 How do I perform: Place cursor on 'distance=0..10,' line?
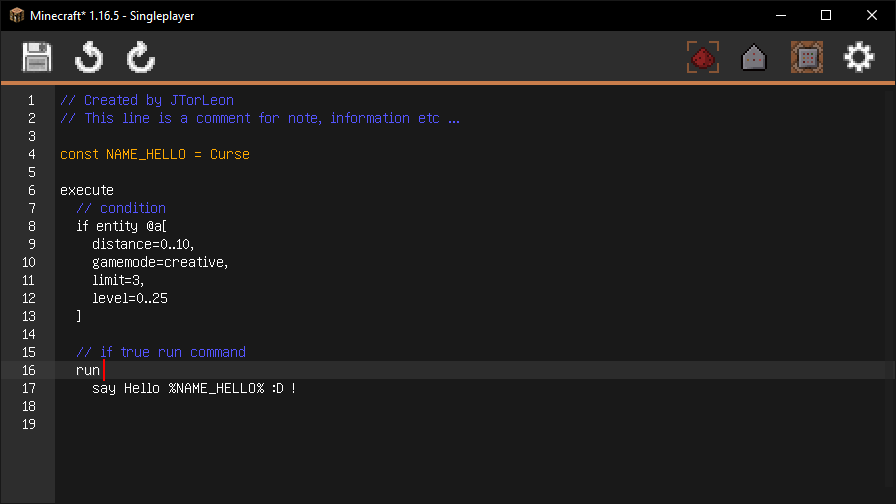click(x=143, y=244)
